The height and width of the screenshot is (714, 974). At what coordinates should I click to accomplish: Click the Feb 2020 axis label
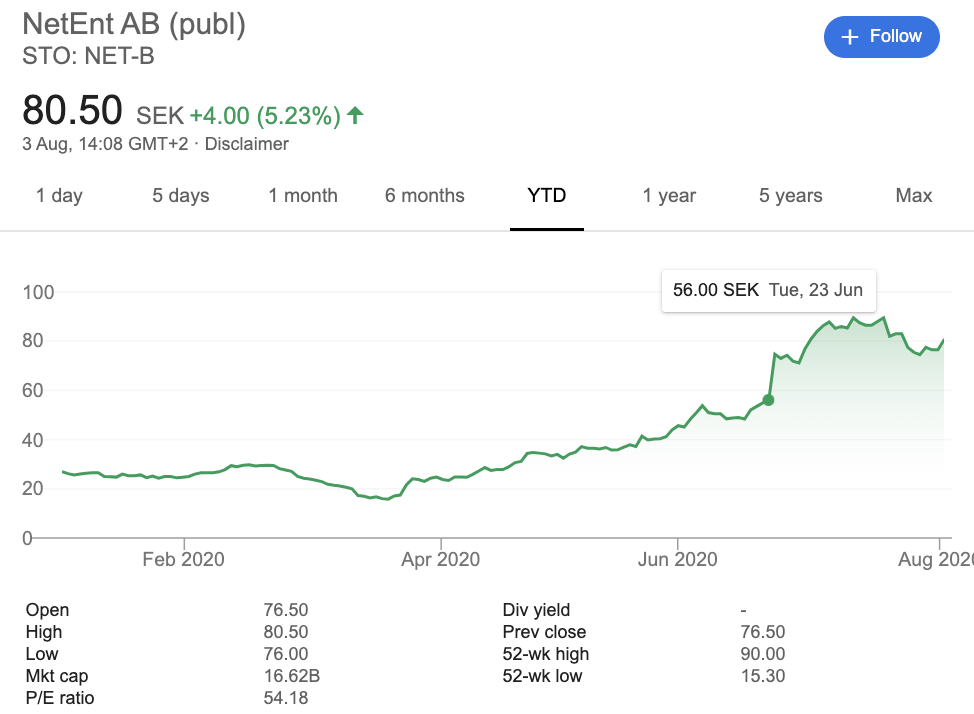pyautogui.click(x=183, y=559)
